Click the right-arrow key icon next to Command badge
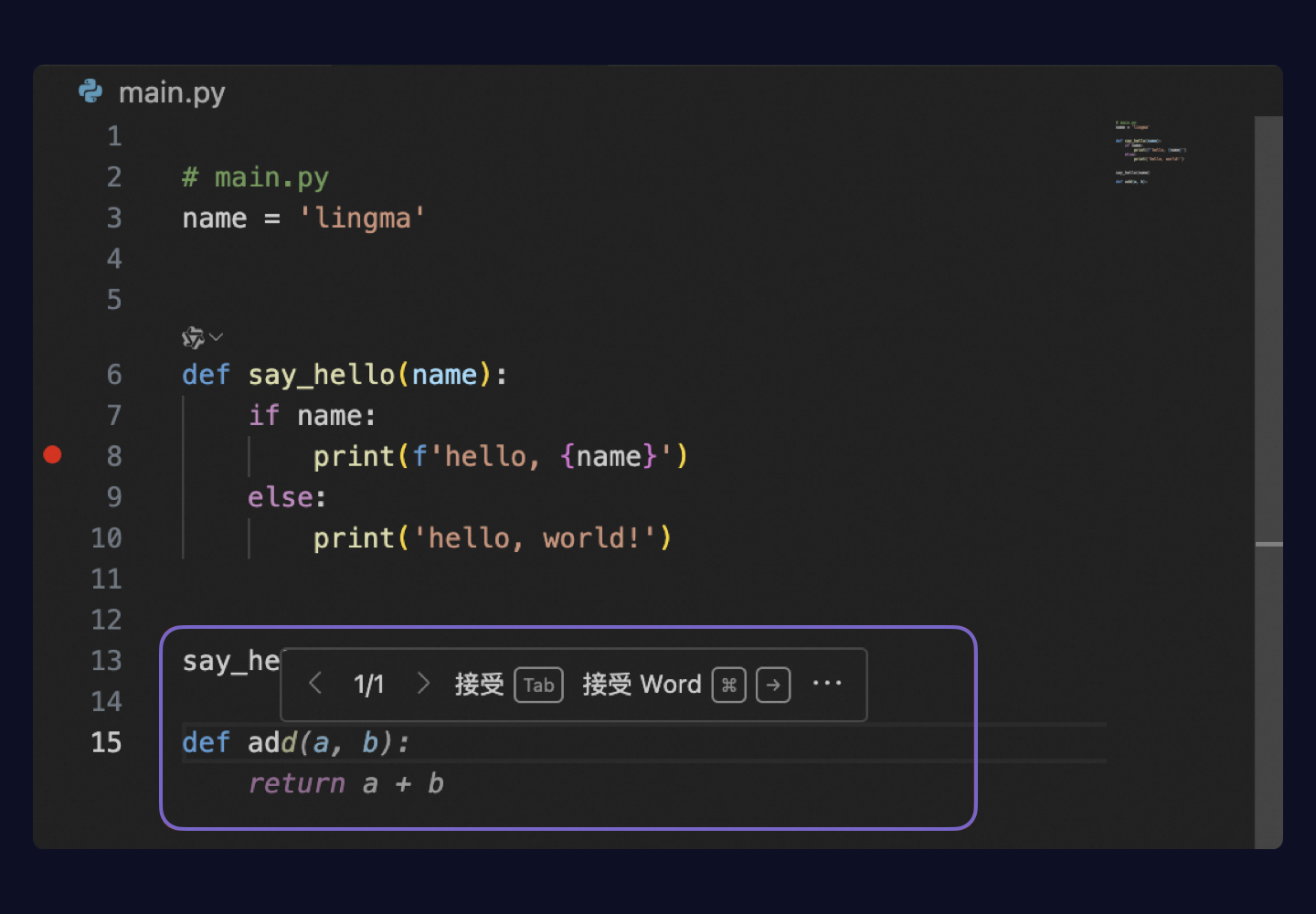 tap(772, 685)
